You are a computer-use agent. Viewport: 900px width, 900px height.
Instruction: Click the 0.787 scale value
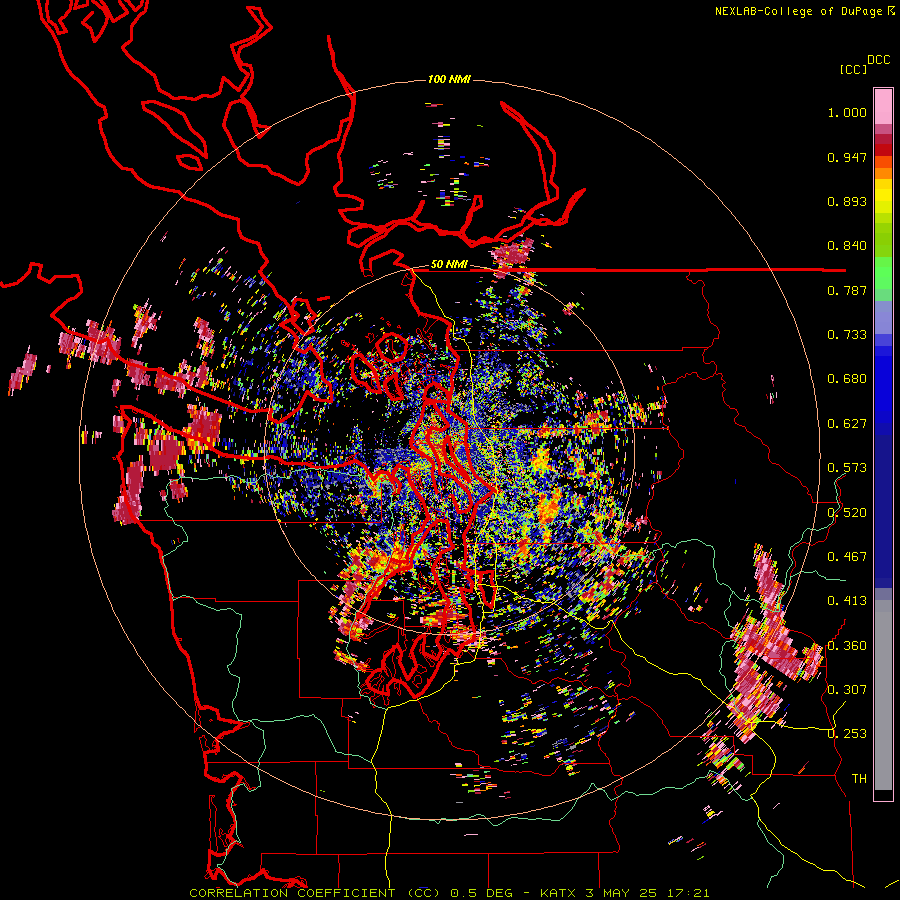847,290
